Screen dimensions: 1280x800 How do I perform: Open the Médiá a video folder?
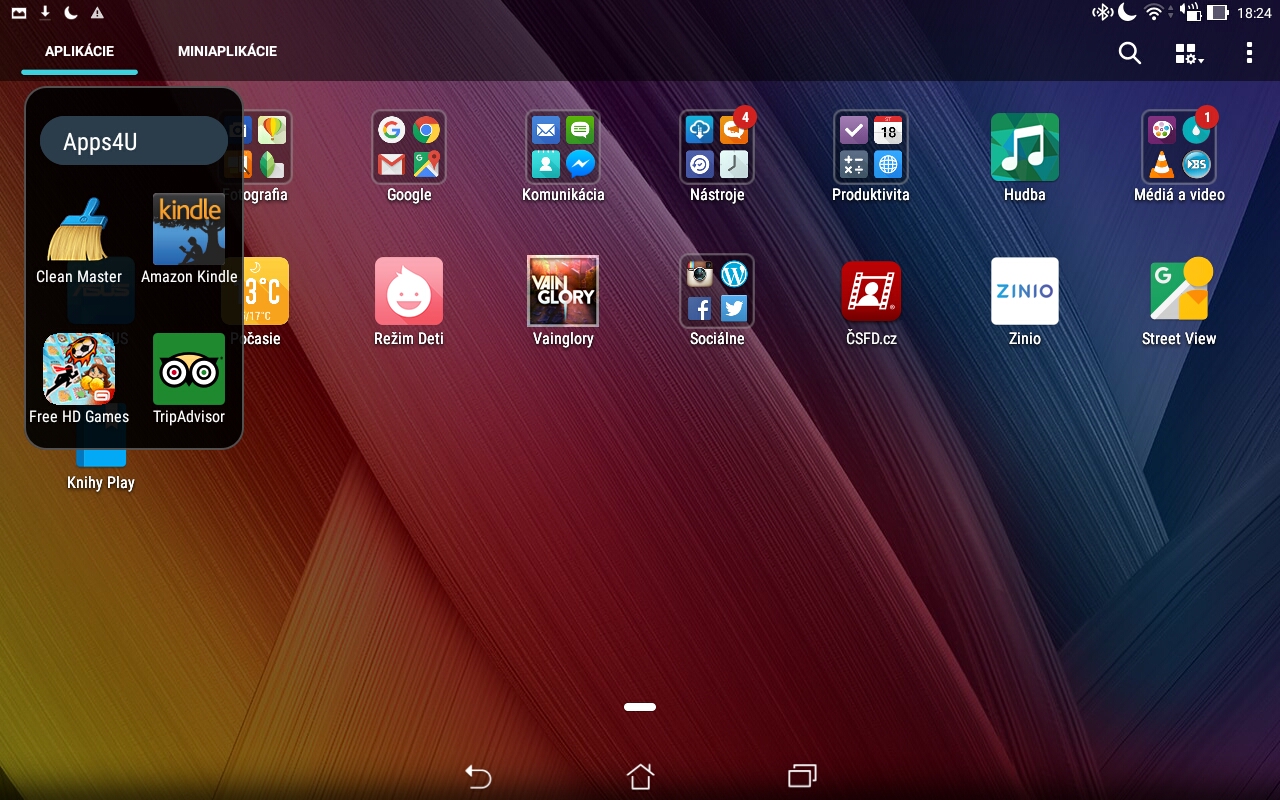click(x=1179, y=147)
